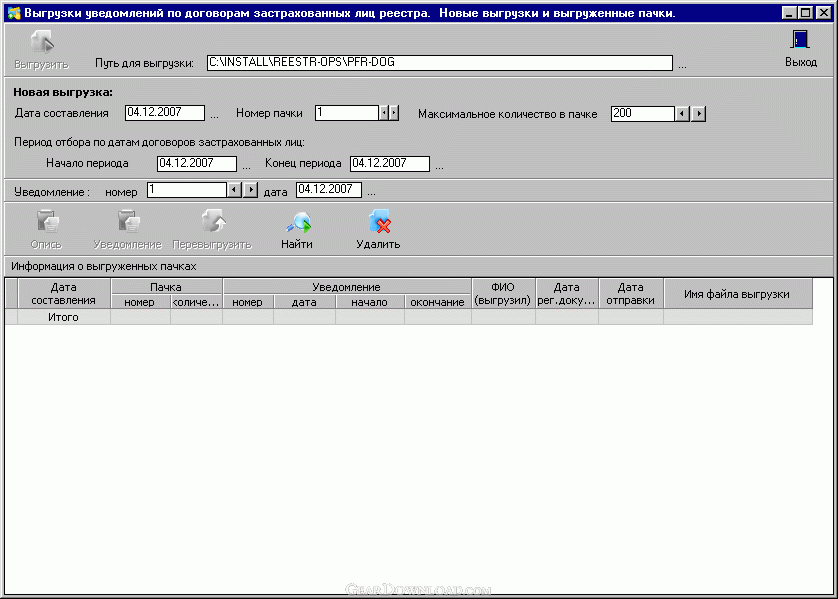Click the window title bar application icon

(x=13, y=13)
